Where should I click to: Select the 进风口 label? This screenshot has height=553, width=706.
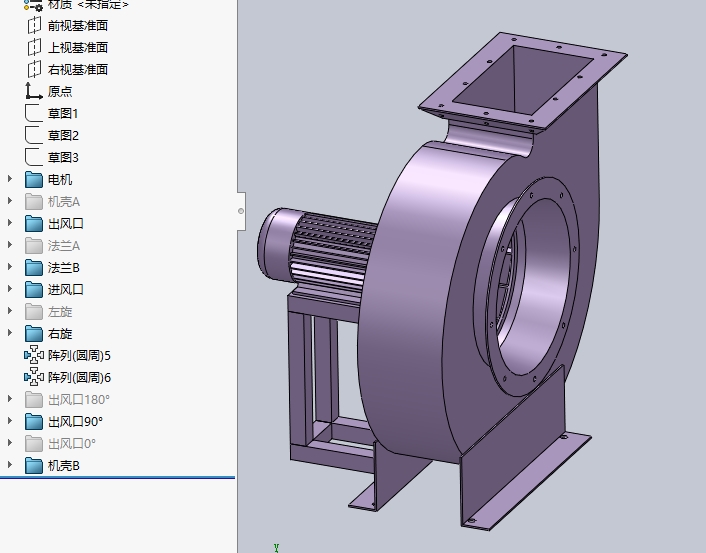coord(66,290)
